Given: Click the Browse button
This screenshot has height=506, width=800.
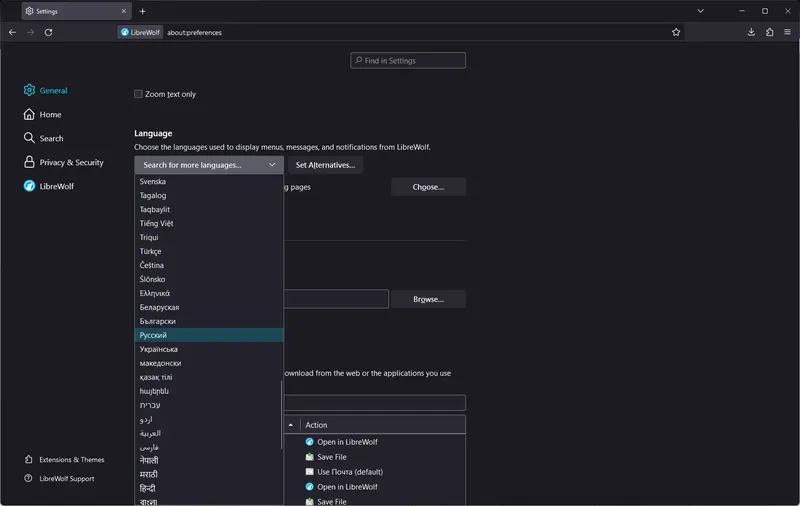Looking at the screenshot, I should point(427,299).
